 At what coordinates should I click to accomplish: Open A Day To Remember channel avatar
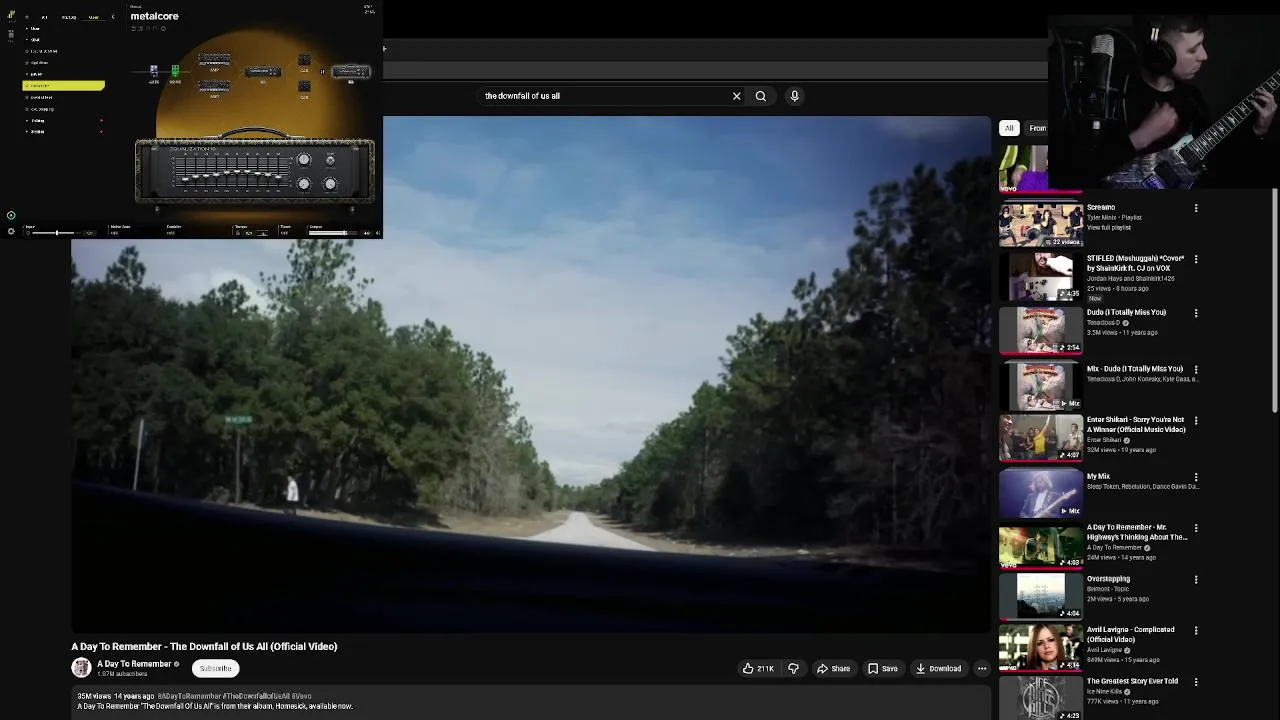click(x=81, y=668)
